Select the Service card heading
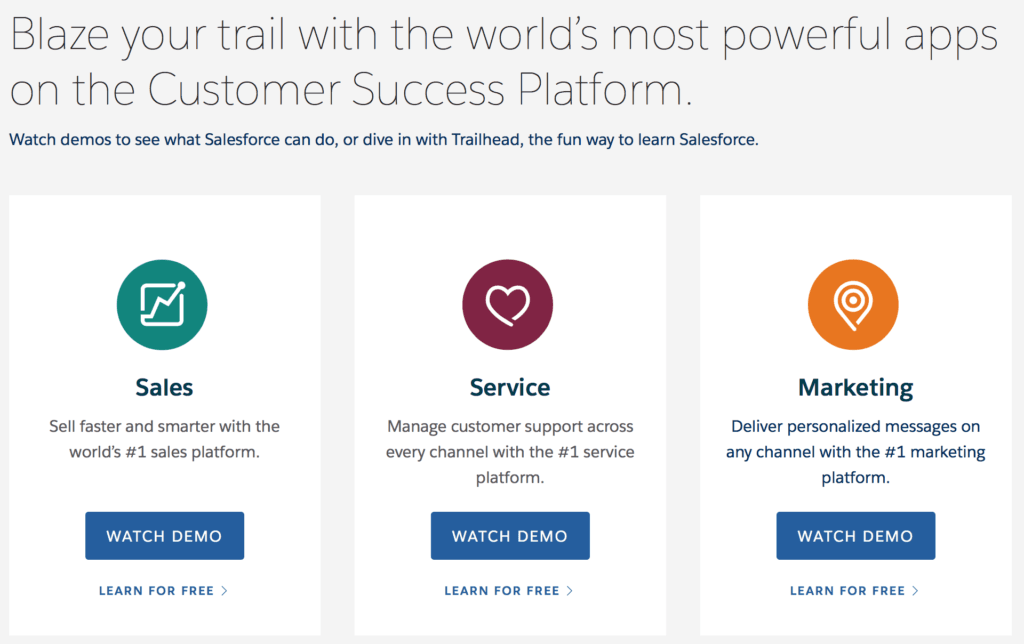Screen dimensions: 1024x644 [509, 387]
